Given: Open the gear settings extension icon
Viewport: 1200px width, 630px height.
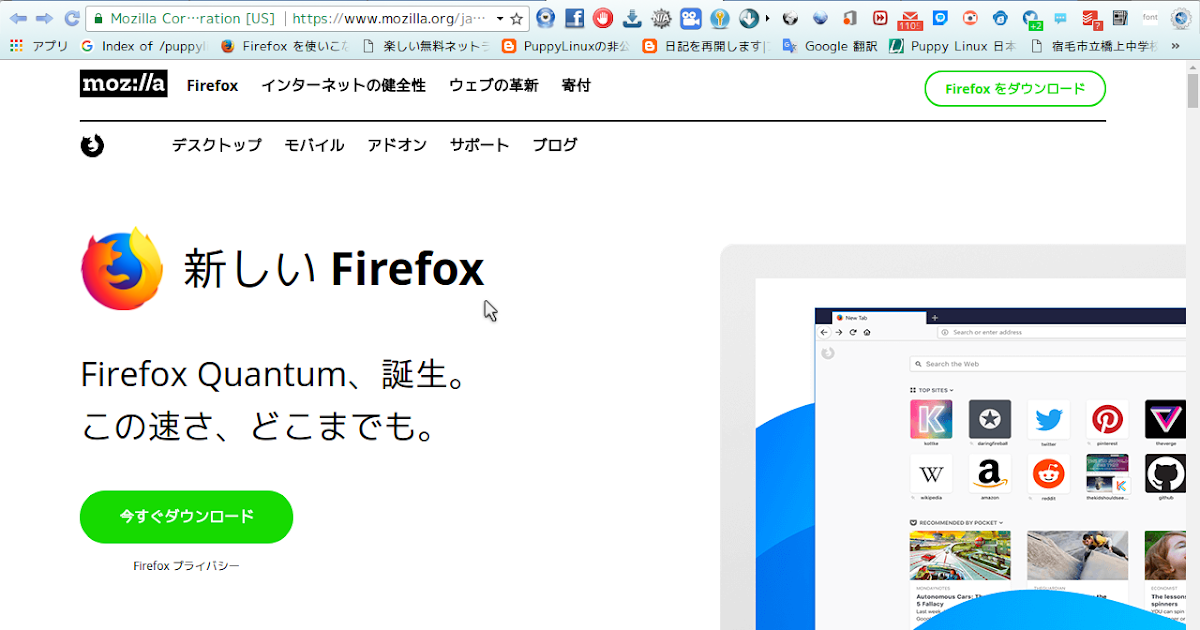Looking at the screenshot, I should 1181,18.
